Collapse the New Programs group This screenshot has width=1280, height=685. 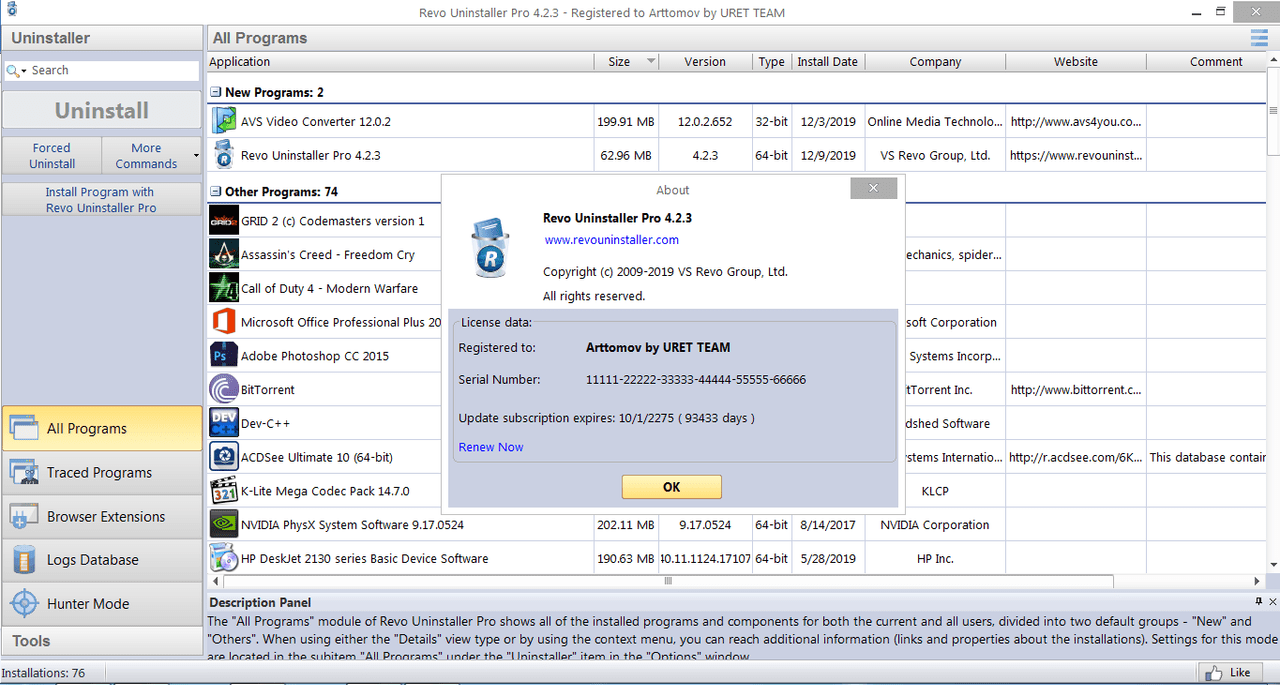[215, 92]
